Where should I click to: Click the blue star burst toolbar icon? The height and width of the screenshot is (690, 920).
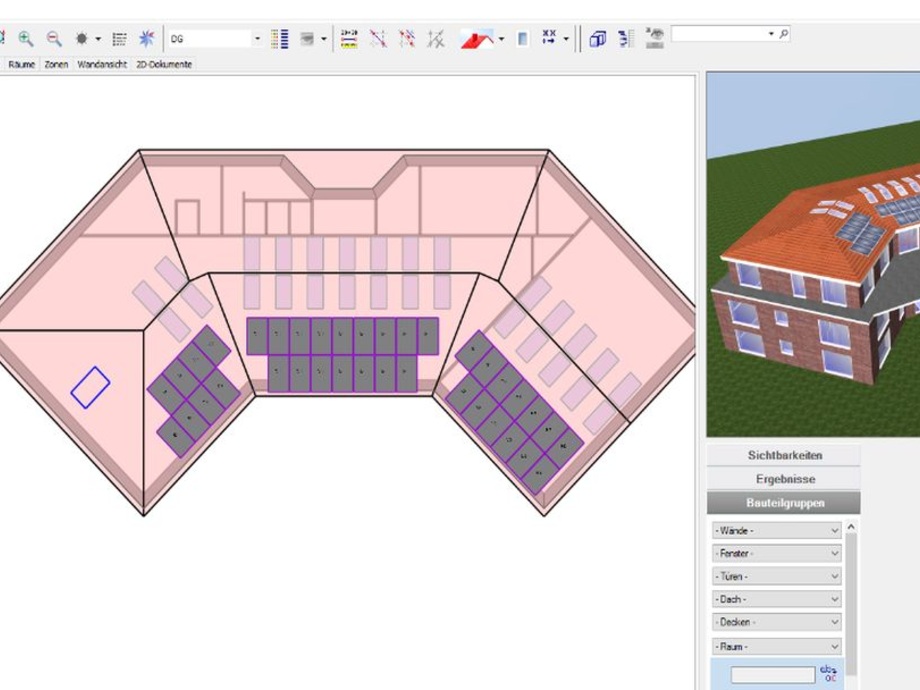coord(147,39)
